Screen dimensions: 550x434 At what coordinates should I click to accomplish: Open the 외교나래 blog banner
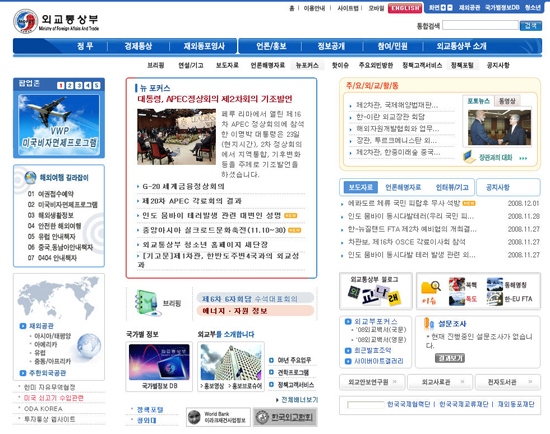[376, 291]
